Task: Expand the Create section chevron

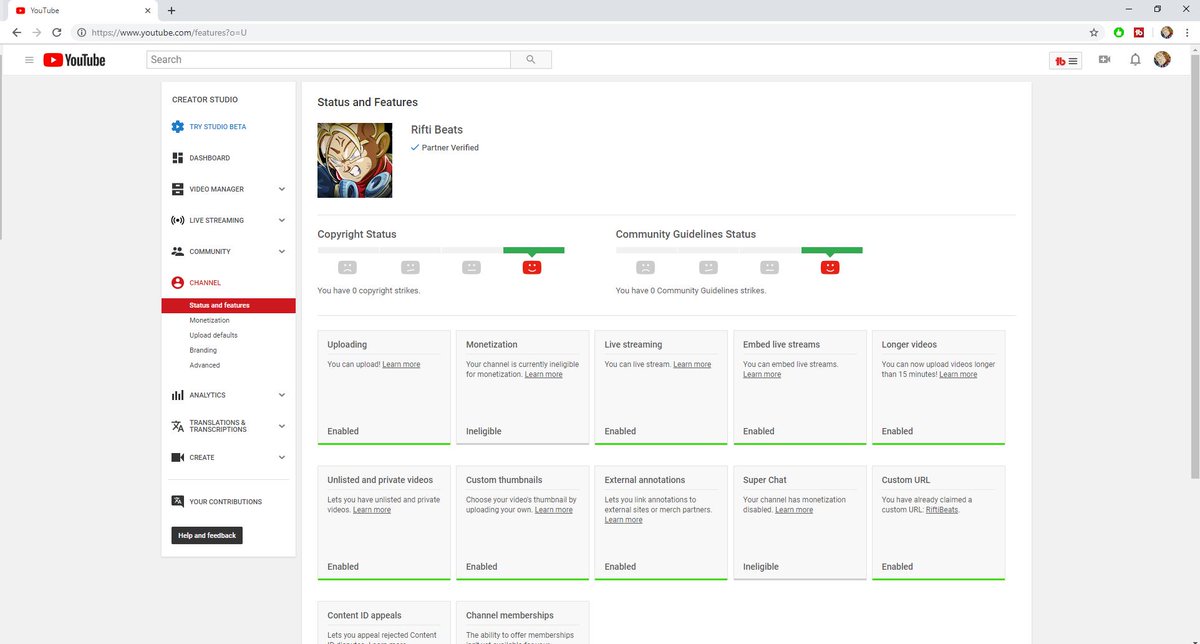Action: tap(282, 457)
